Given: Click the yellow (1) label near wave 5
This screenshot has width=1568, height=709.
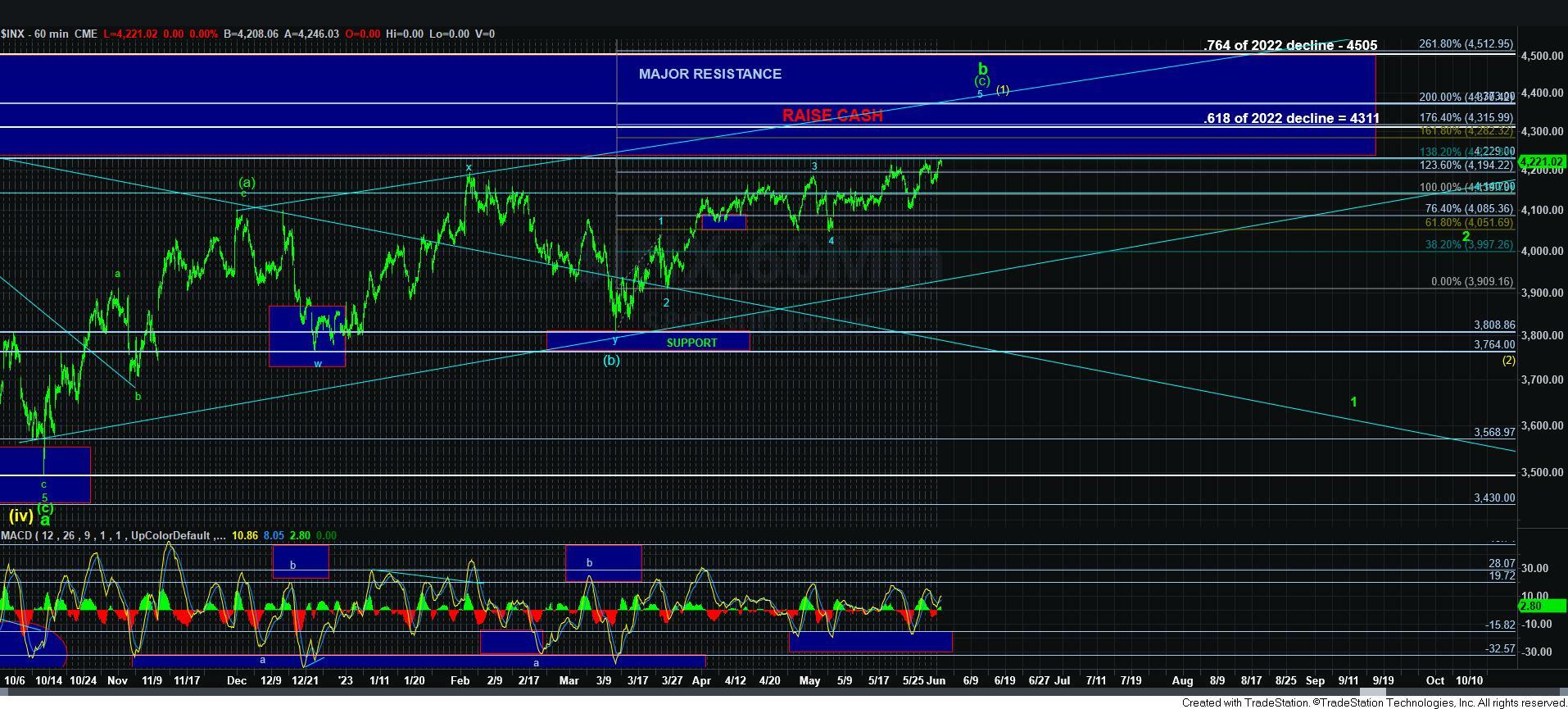Looking at the screenshot, I should tap(1002, 90).
